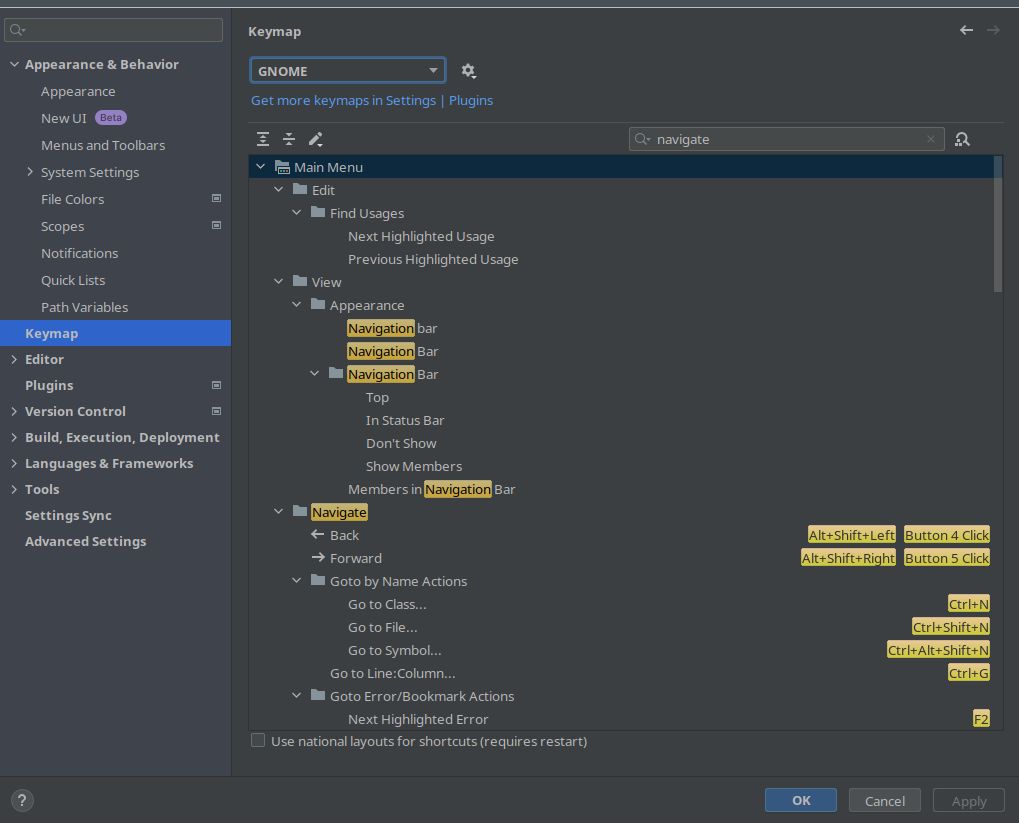Open the help question mark button
1019x823 pixels.
coord(22,800)
